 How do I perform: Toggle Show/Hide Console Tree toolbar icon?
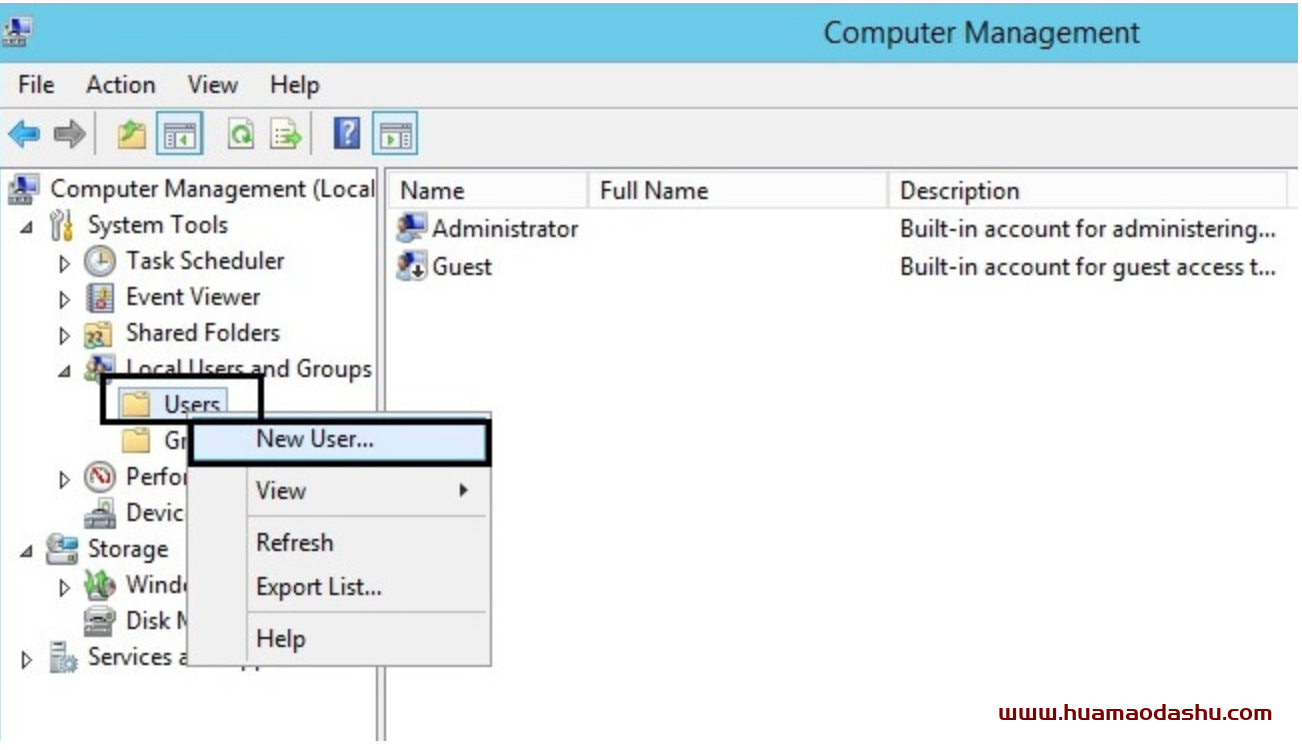180,134
